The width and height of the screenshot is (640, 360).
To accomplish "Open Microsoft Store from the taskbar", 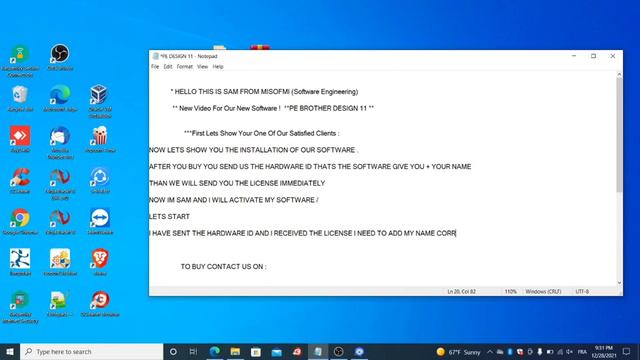I will pyautogui.click(x=256, y=351).
